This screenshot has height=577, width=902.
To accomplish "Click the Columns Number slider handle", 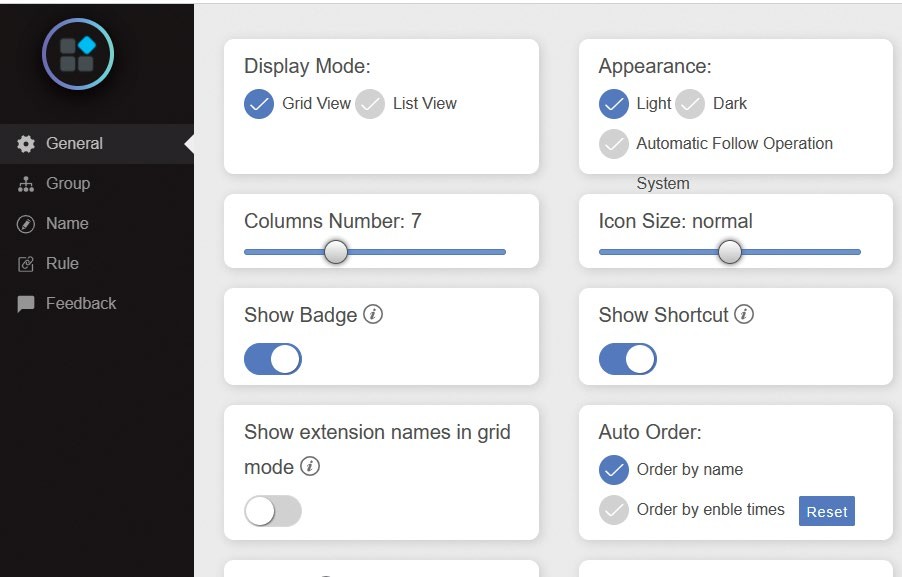I will tap(336, 252).
